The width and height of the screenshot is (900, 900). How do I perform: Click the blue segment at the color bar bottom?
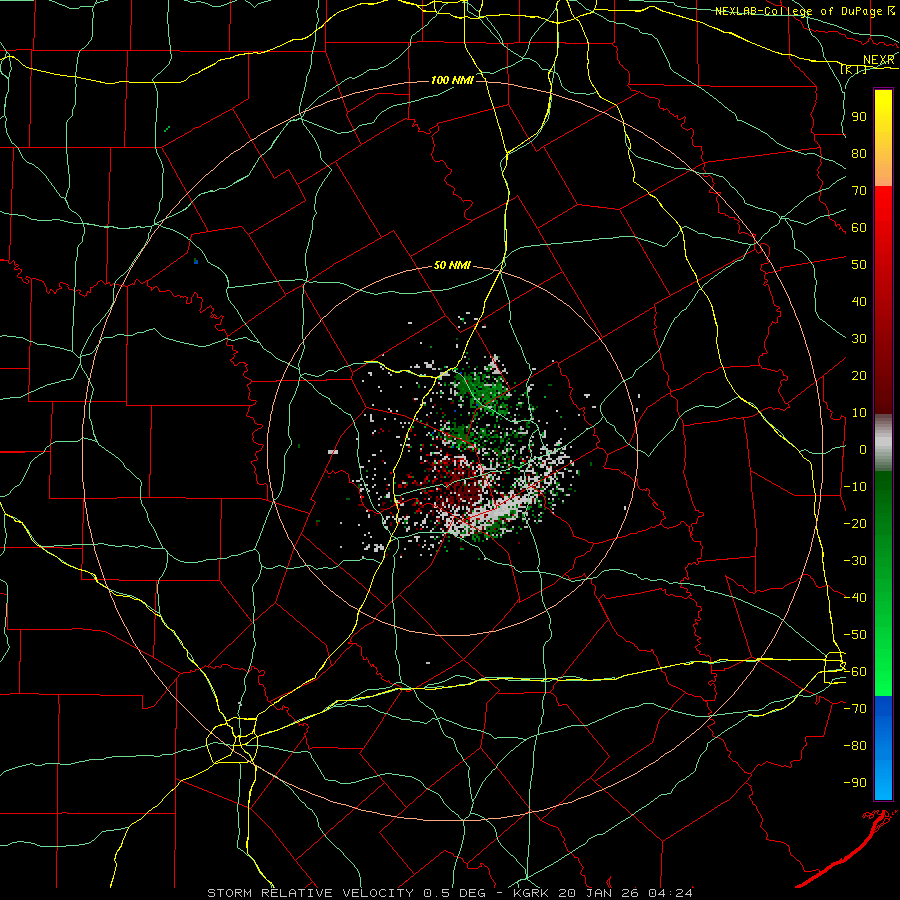click(x=883, y=746)
